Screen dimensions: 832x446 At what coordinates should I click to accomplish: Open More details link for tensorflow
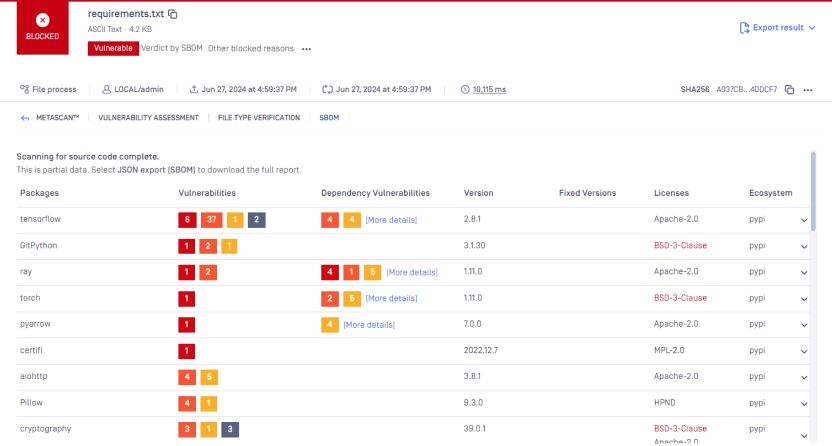coord(391,220)
